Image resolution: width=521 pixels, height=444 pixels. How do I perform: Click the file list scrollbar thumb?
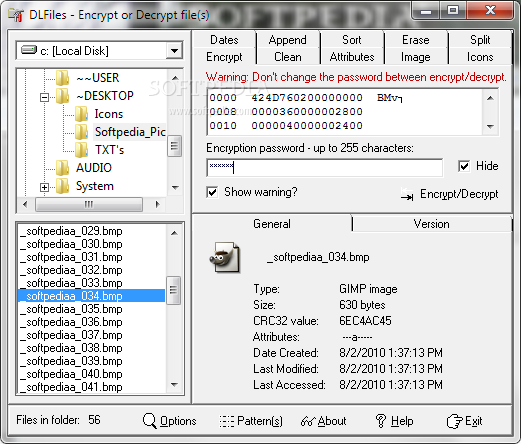(x=173, y=290)
